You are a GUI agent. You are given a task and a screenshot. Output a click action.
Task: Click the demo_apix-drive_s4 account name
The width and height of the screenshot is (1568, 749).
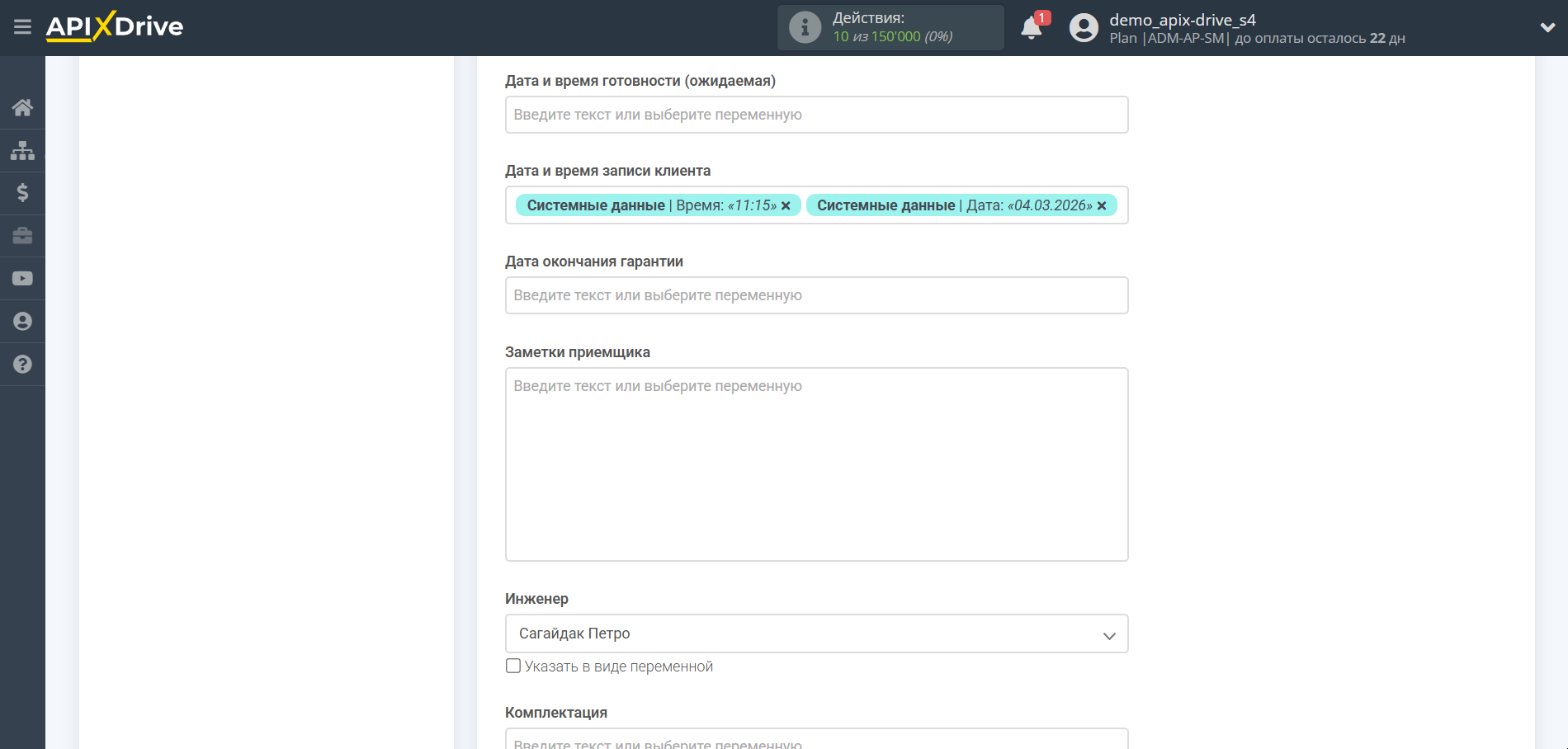pos(1182,20)
